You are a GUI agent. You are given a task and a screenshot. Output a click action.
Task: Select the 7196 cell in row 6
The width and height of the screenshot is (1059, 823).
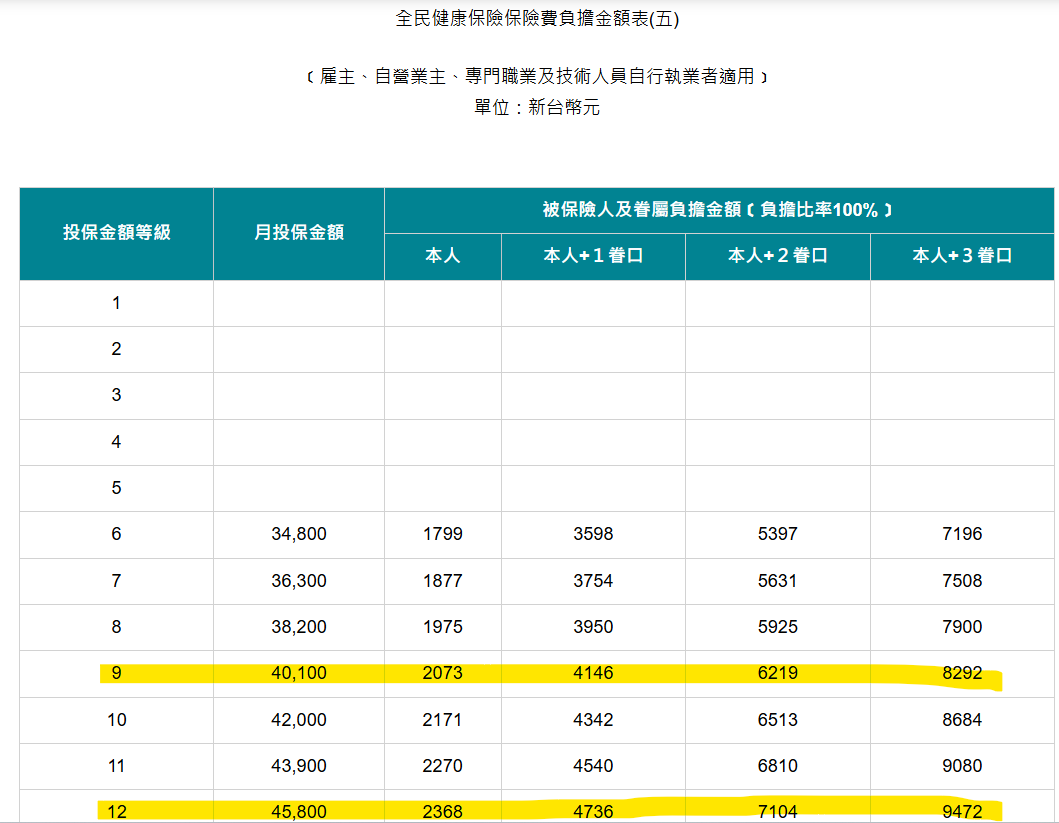click(x=962, y=535)
